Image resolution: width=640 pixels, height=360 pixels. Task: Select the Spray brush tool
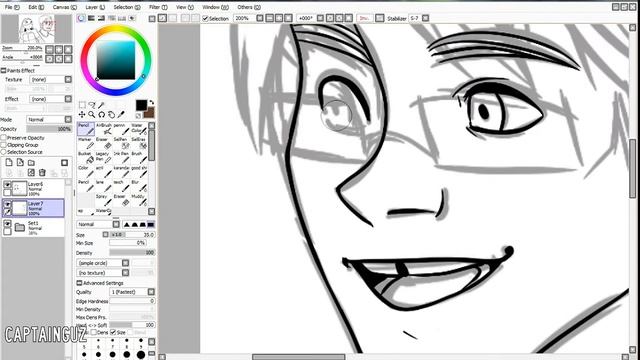(x=104, y=200)
